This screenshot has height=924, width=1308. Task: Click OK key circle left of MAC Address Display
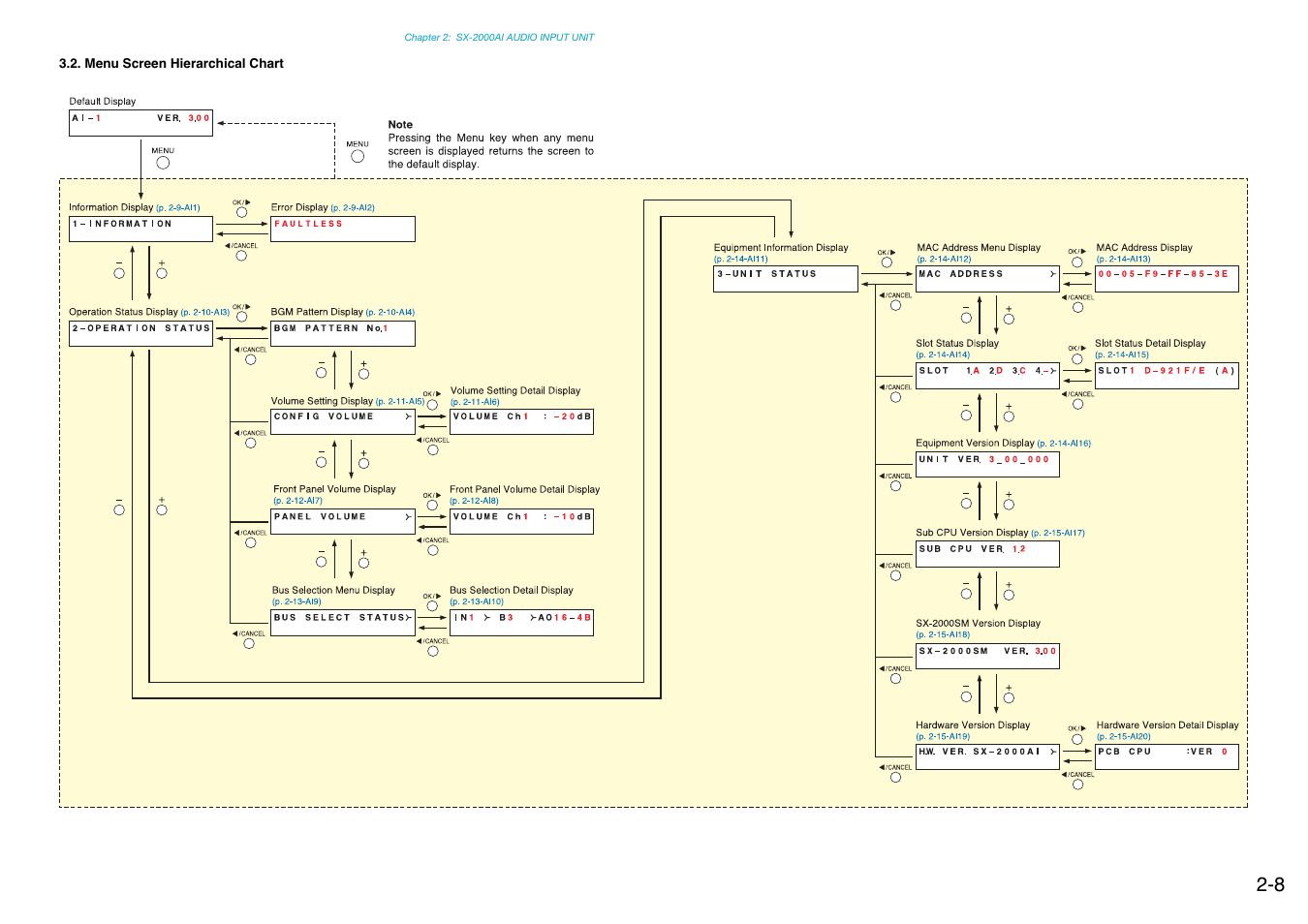(x=1077, y=262)
